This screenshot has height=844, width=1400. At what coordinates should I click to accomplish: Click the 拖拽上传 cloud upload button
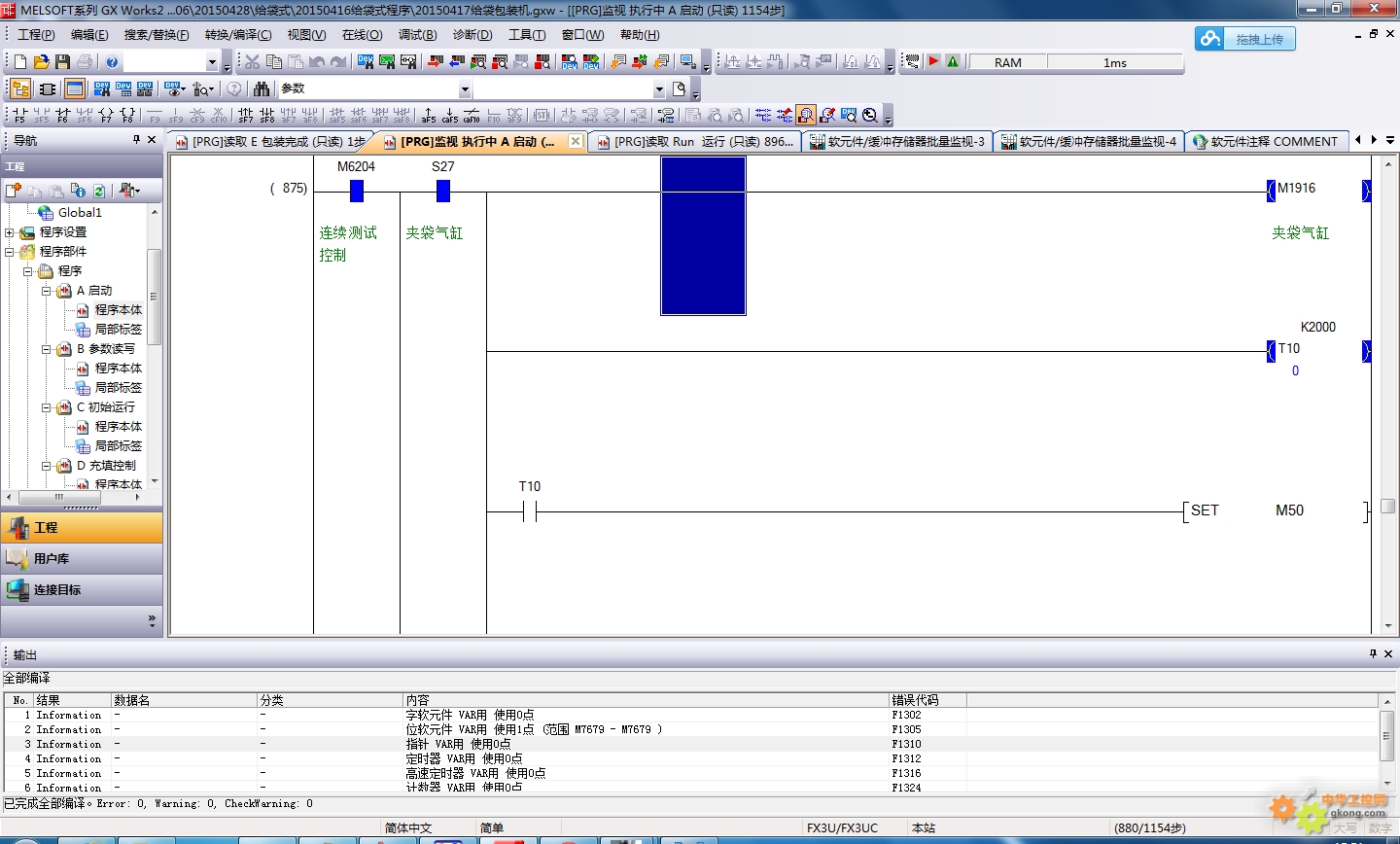pyautogui.click(x=1244, y=39)
